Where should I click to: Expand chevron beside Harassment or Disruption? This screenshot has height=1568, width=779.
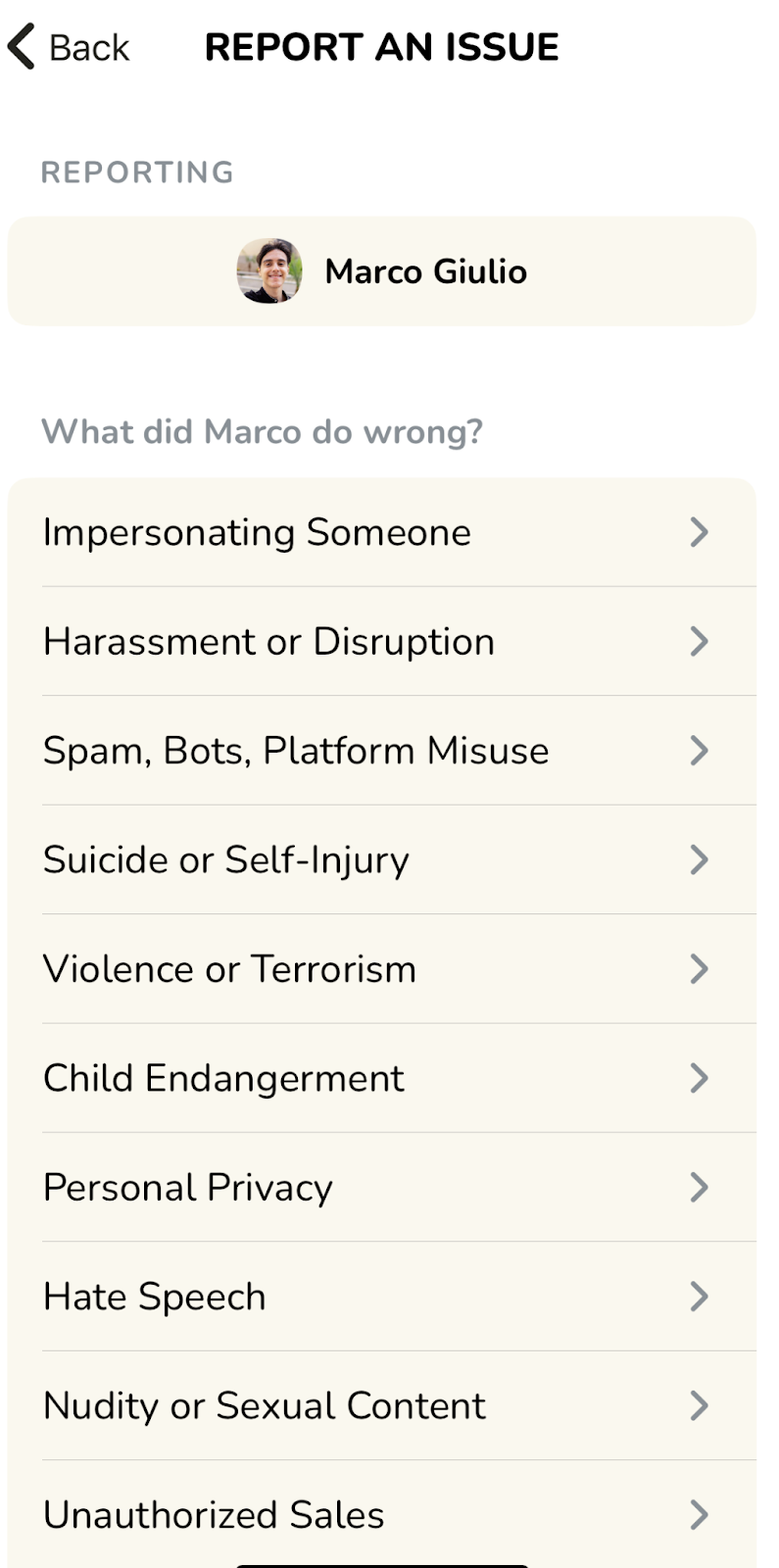click(699, 642)
